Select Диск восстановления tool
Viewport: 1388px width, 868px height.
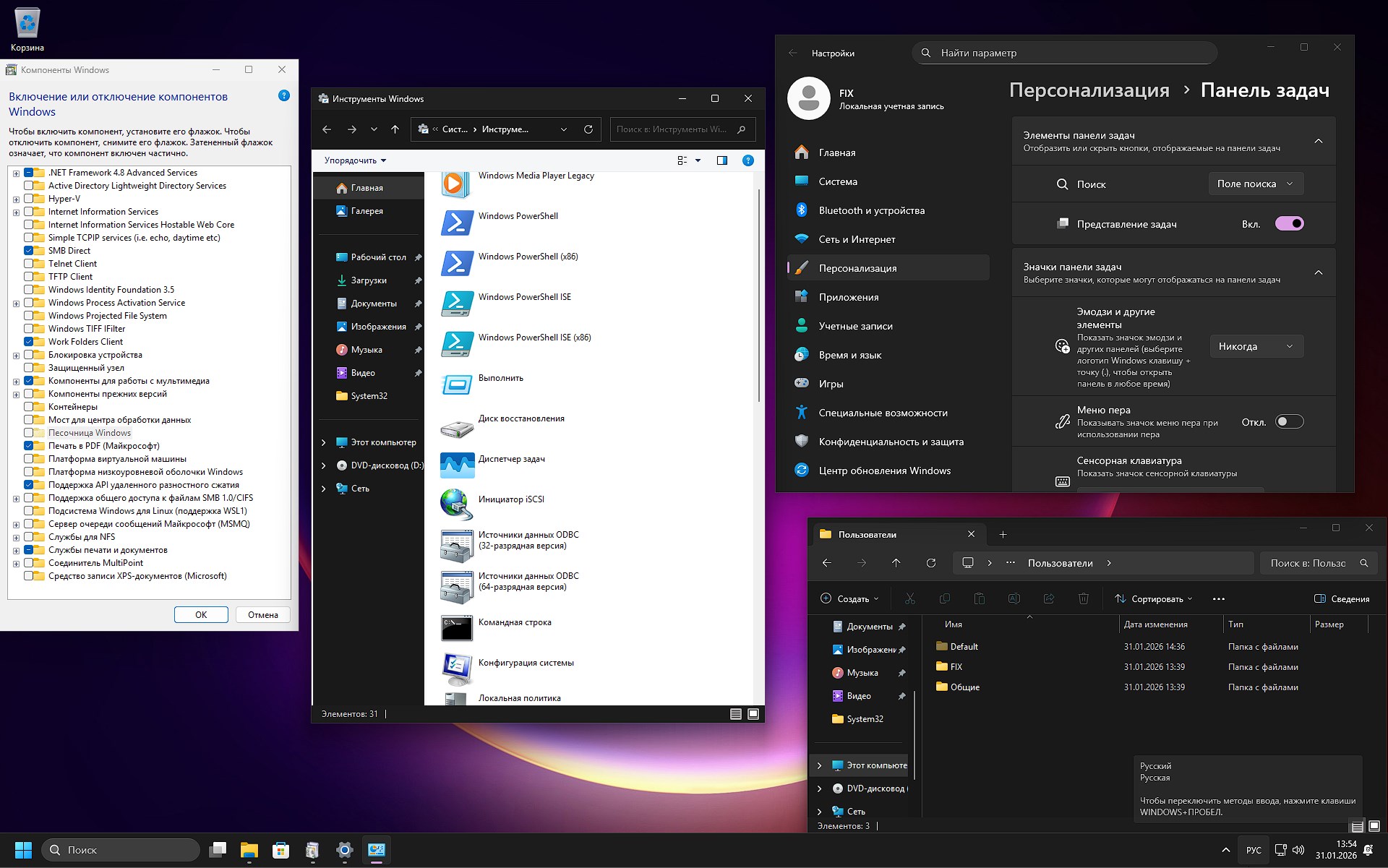pos(523,418)
